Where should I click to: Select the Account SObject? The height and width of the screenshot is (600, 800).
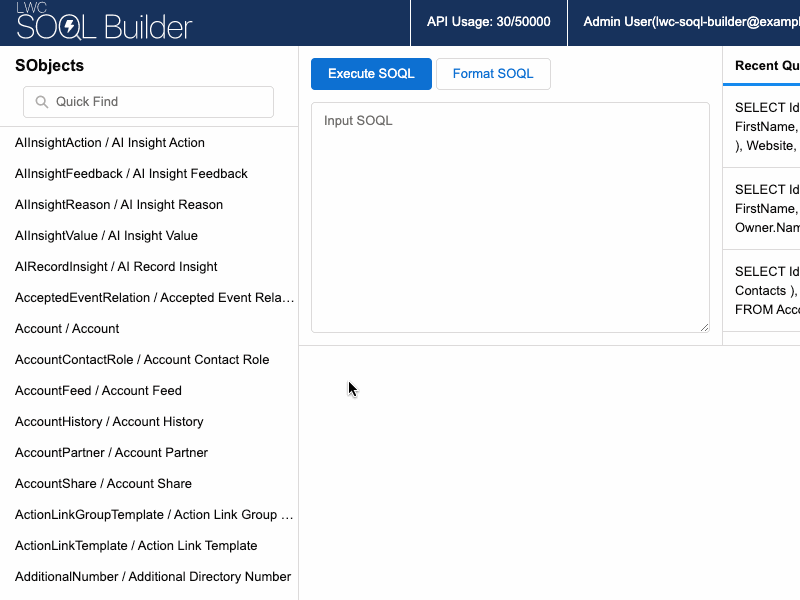click(x=66, y=328)
